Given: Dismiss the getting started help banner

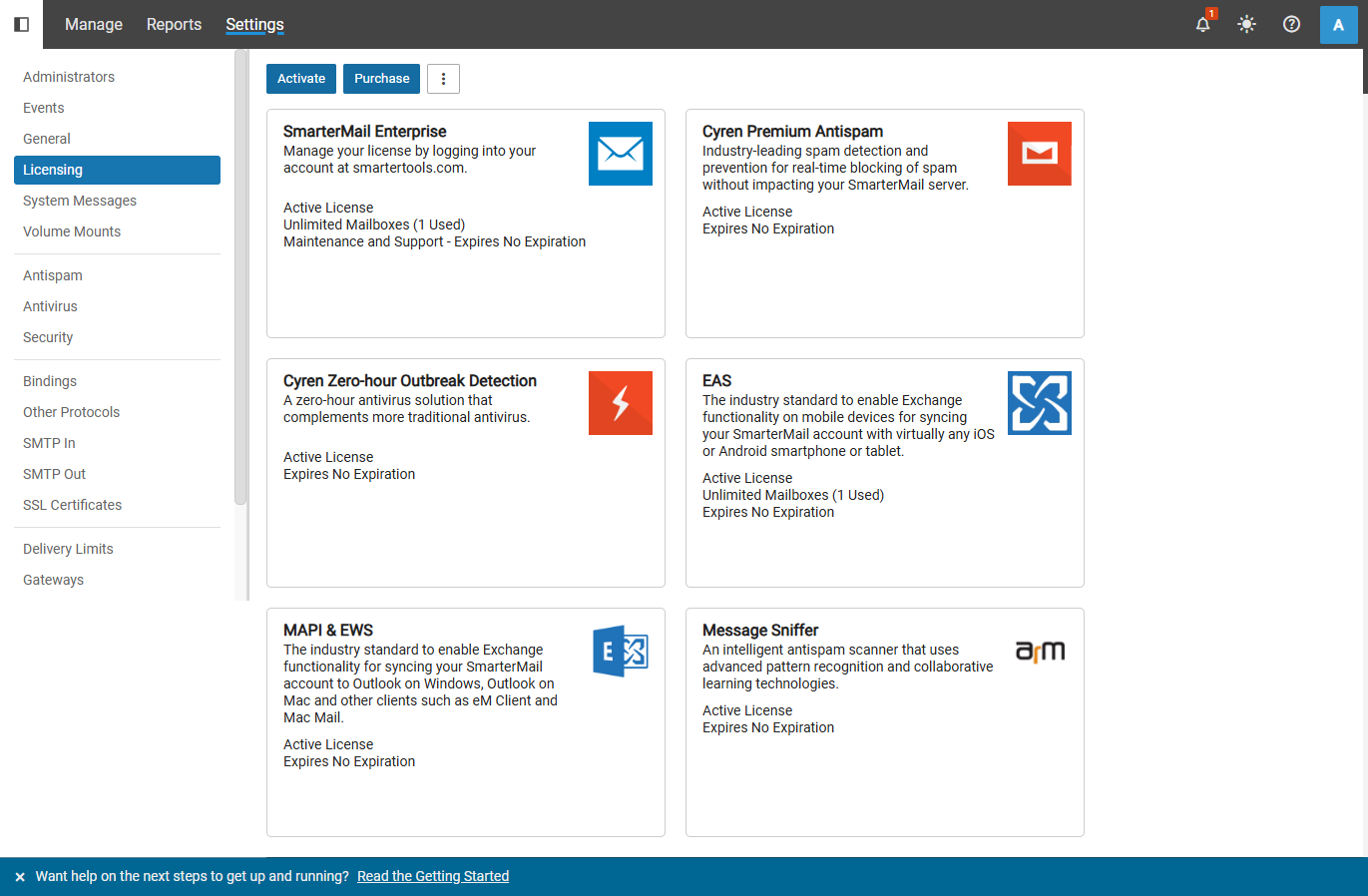Looking at the screenshot, I should 20,877.
